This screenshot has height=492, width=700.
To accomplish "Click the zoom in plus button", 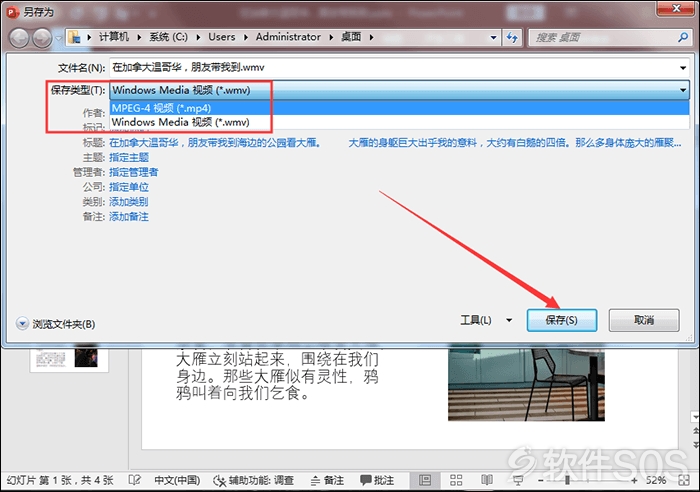I will [634, 481].
